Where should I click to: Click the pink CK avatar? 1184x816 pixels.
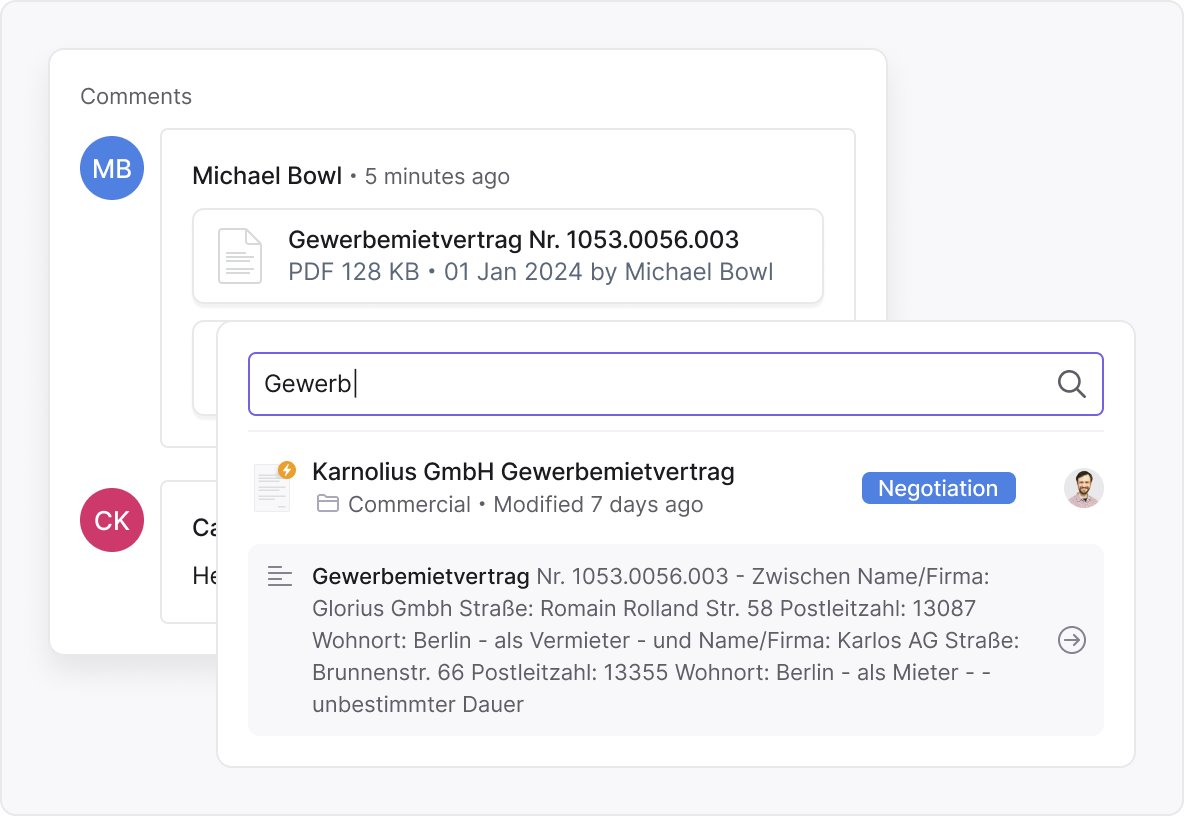coord(112,521)
